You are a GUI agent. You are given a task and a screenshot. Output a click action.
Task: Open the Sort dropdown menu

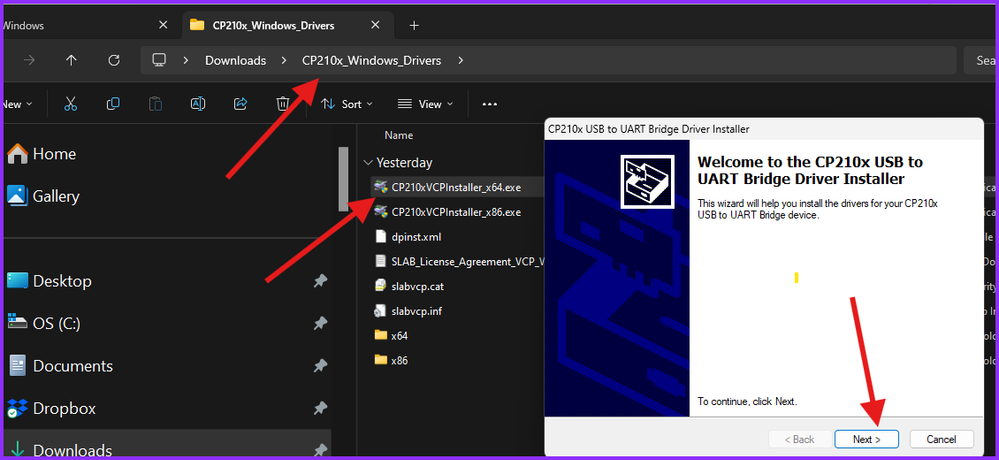347,104
